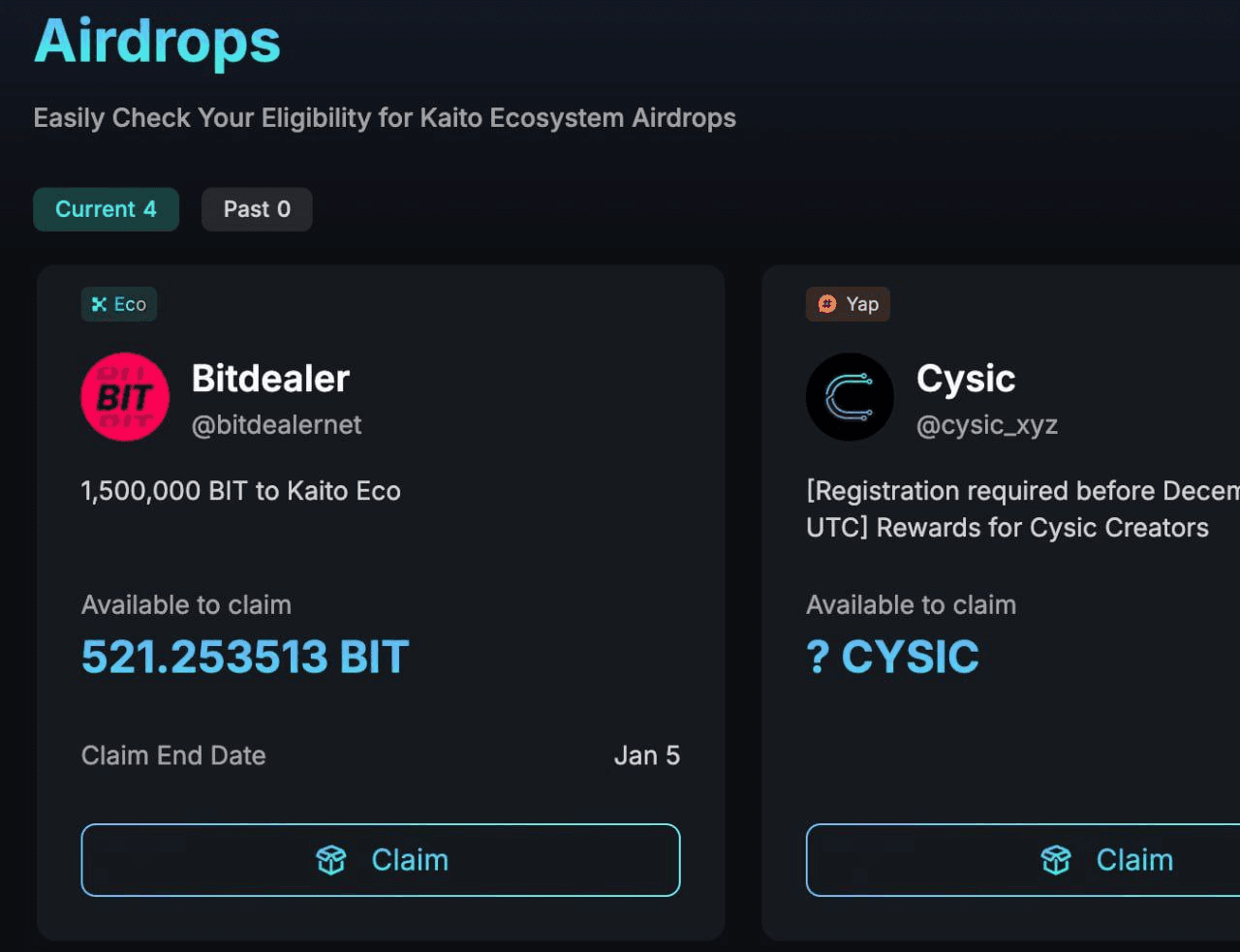Click the Airdrops page heading
The width and height of the screenshot is (1240, 952).
click(157, 43)
